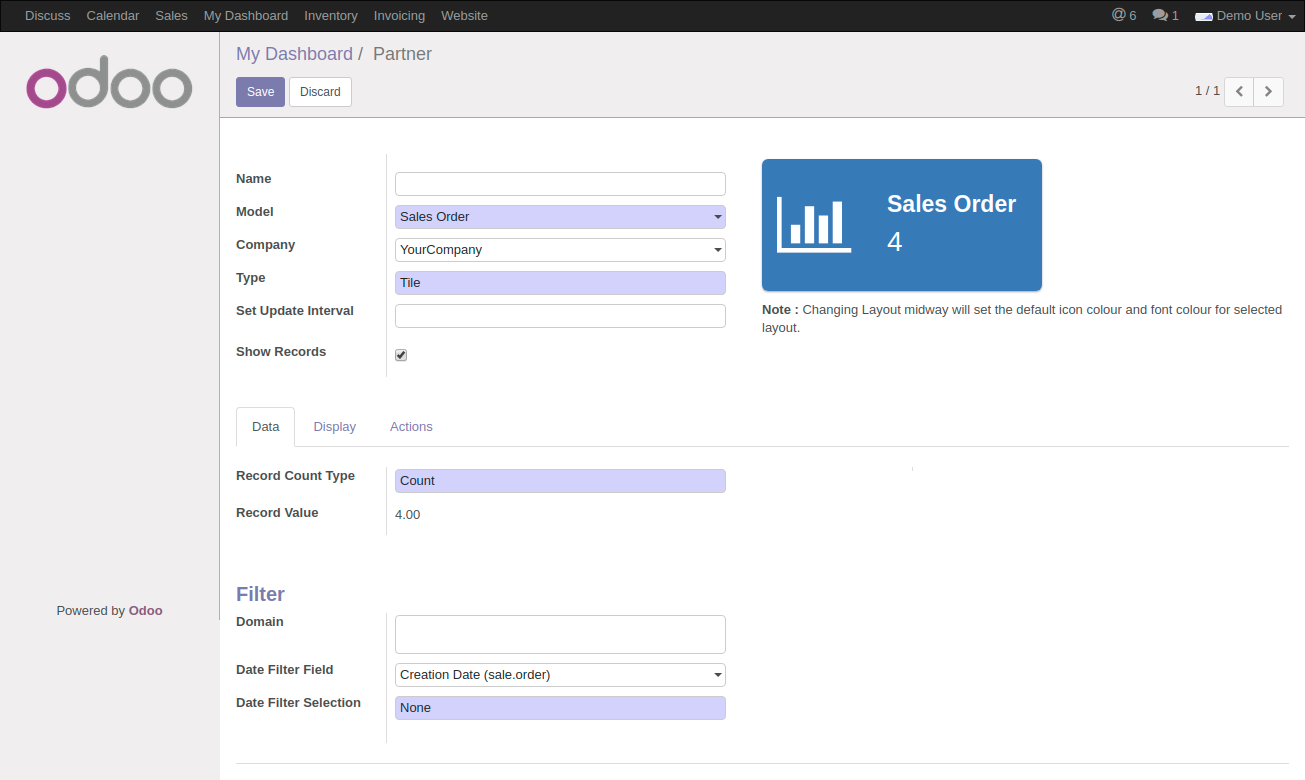Toggle the Show Records checkbox

(401, 355)
